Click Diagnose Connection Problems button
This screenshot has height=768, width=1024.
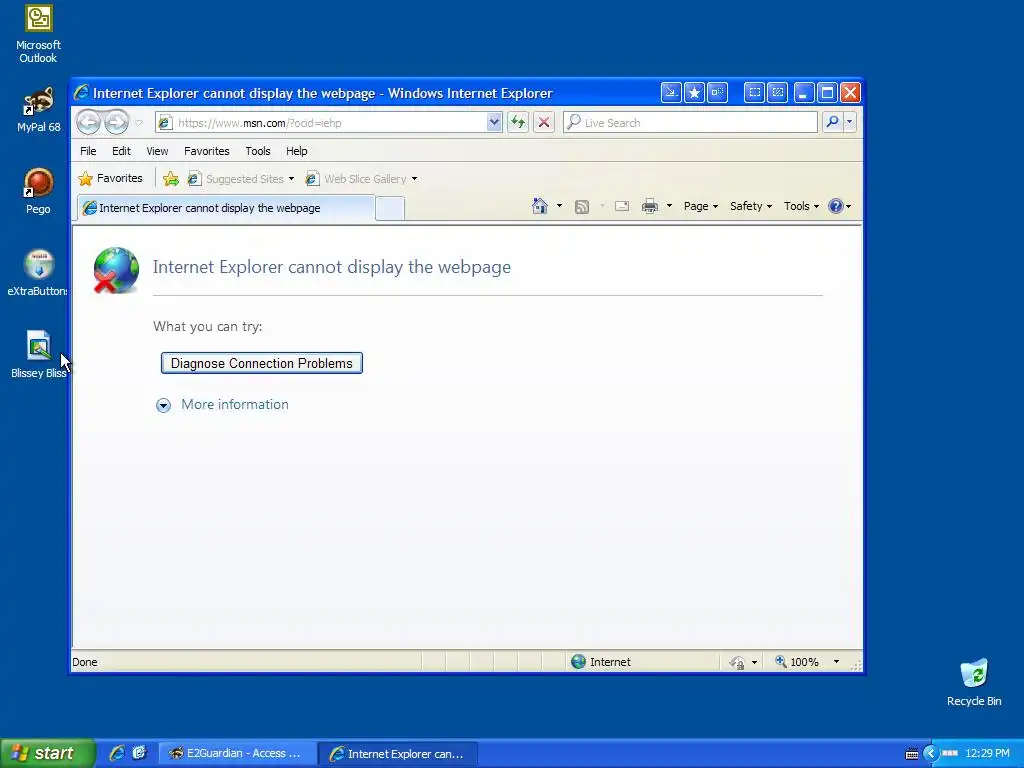click(261, 363)
